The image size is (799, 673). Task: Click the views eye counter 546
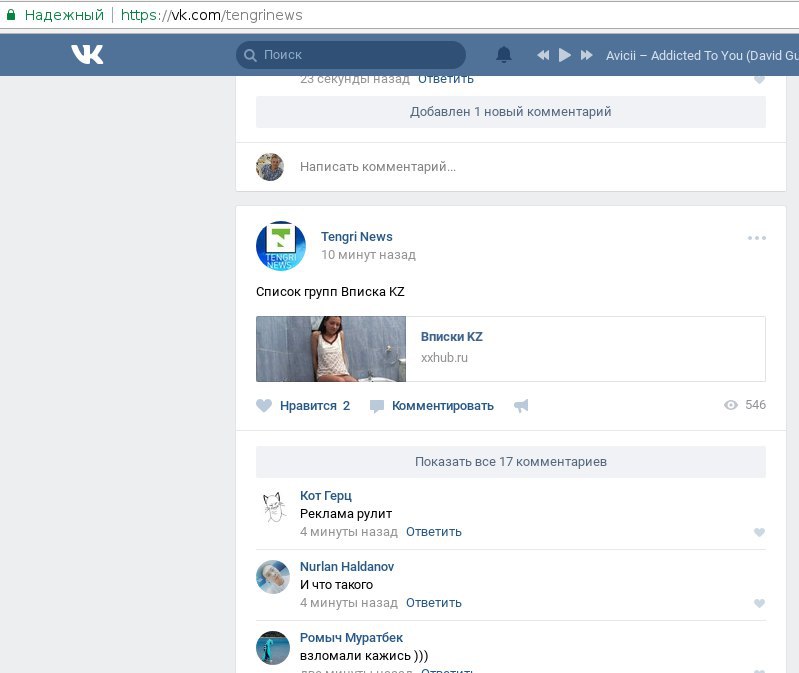click(x=745, y=405)
